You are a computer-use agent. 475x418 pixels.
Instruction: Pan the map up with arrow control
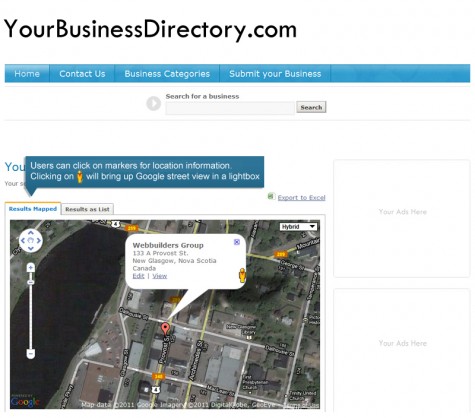[x=31, y=233]
